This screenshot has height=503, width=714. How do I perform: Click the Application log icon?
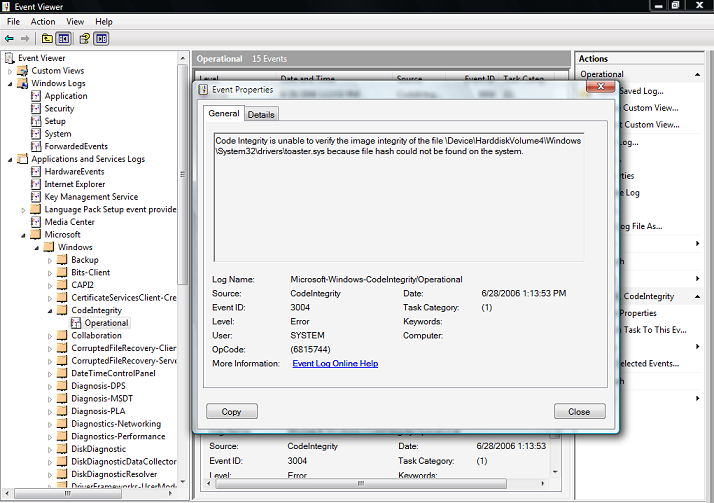tap(36, 96)
